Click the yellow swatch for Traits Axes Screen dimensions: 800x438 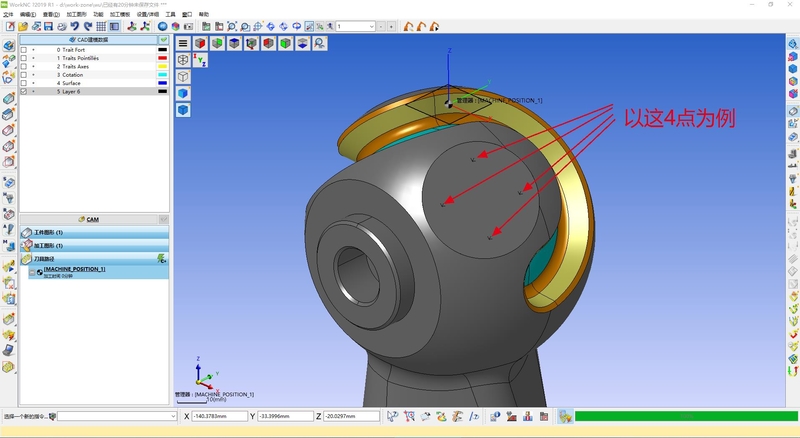(x=162, y=66)
